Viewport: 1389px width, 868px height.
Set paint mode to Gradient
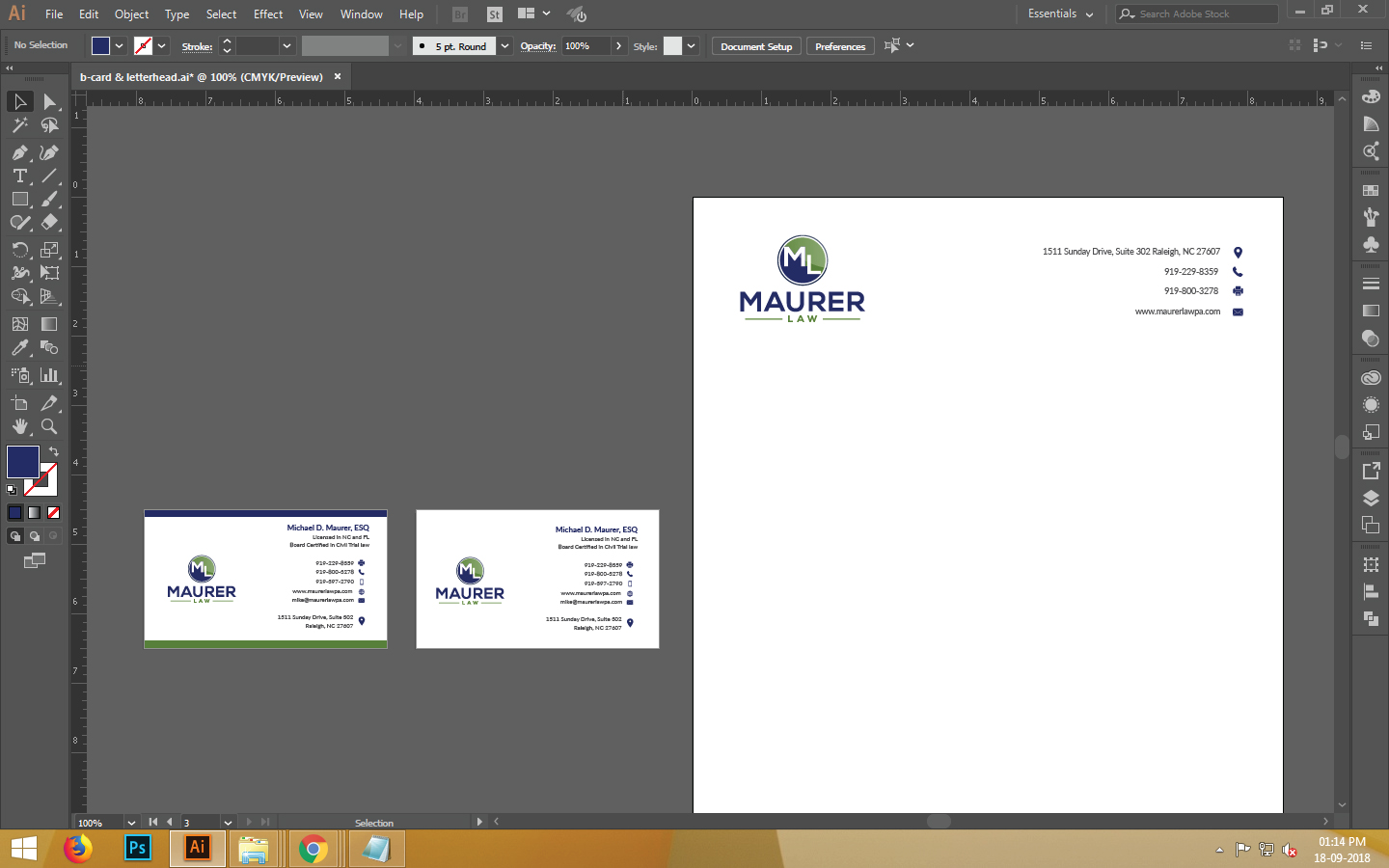tap(34, 513)
